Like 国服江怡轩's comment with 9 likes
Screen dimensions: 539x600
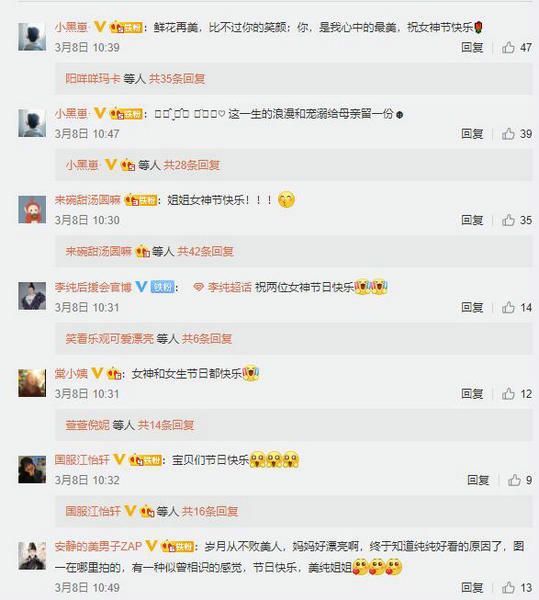(514, 480)
